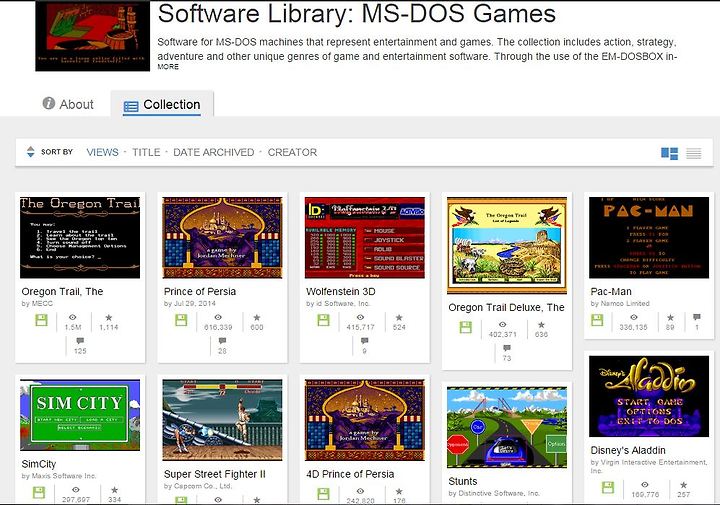Click reviews comment icon on Oregon Trail Deluxe card
Viewport: 720px width, 505px height.
[507, 348]
